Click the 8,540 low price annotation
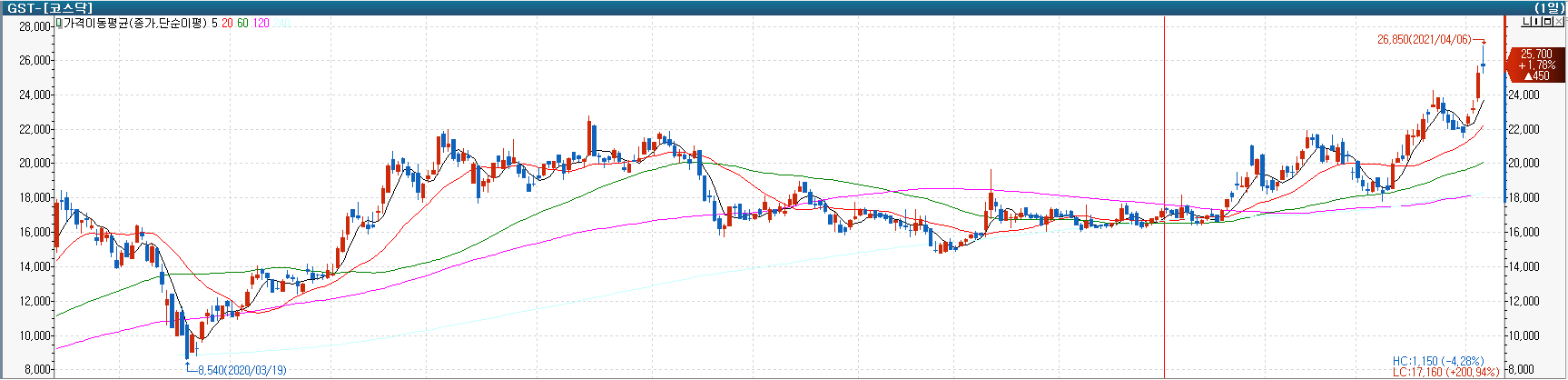 point(242,370)
